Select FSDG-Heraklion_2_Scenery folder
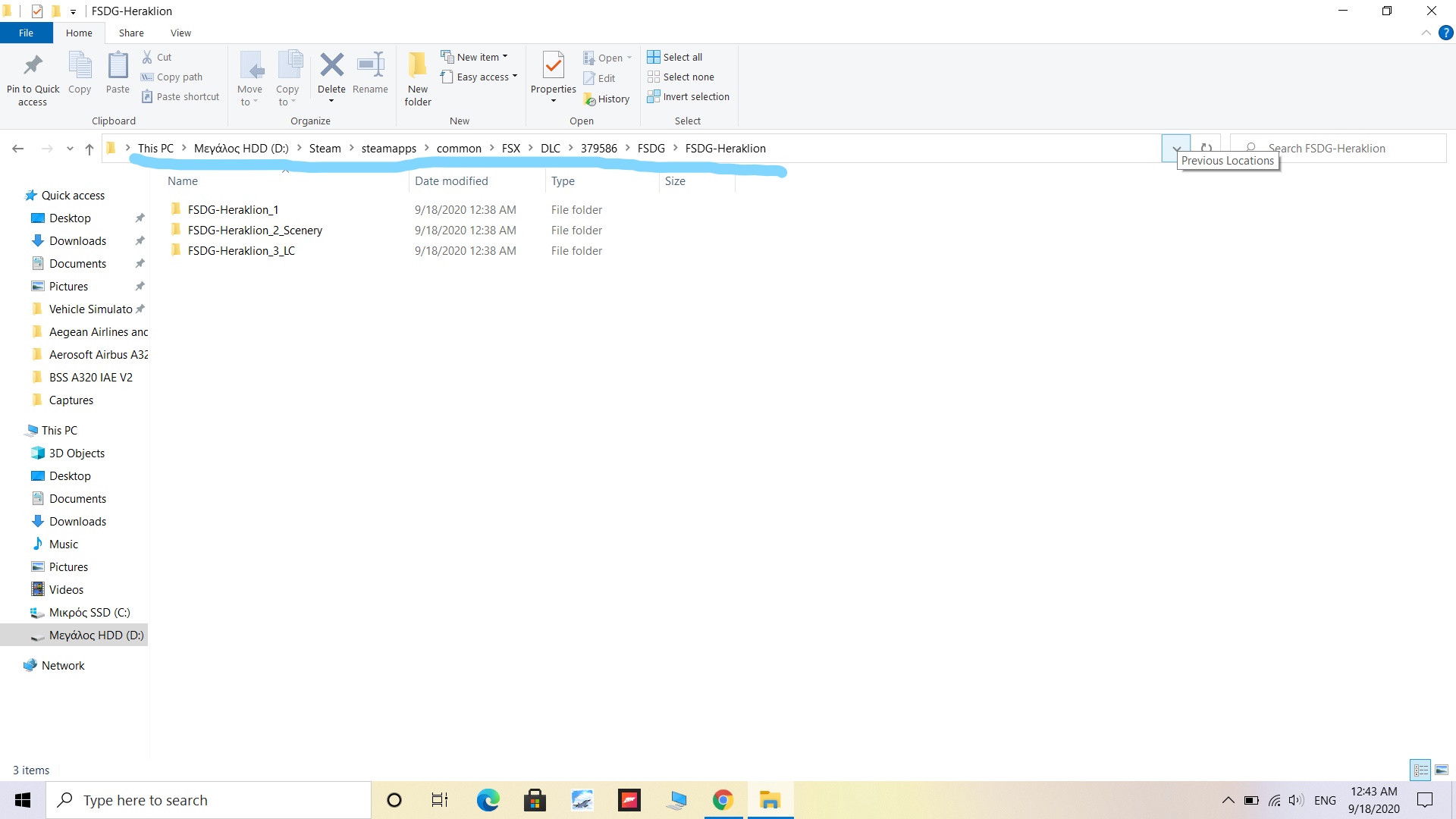Screen dimensions: 1456x819 coord(255,231)
